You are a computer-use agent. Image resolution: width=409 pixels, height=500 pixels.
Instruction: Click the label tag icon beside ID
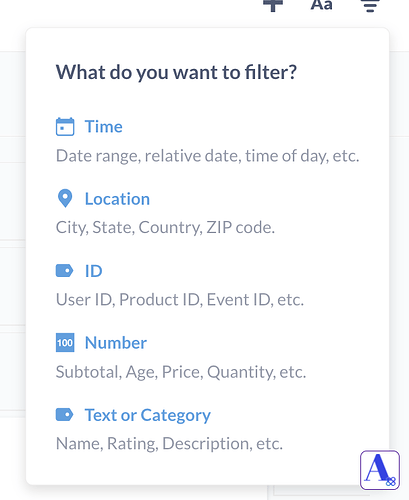click(65, 271)
